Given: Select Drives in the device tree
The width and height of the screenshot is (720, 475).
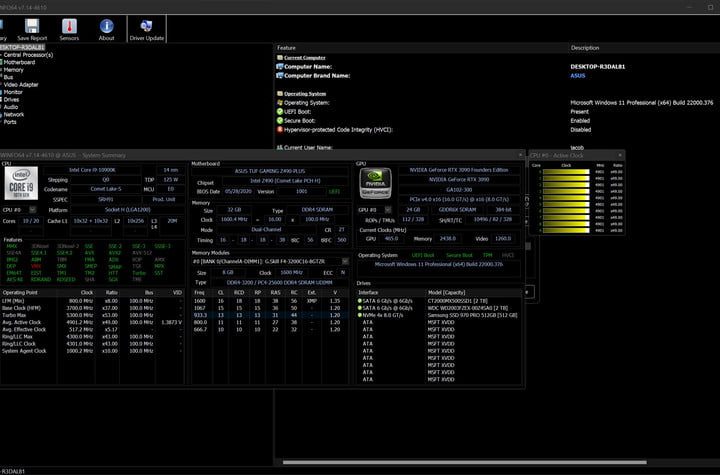Looking at the screenshot, I should [x=11, y=100].
